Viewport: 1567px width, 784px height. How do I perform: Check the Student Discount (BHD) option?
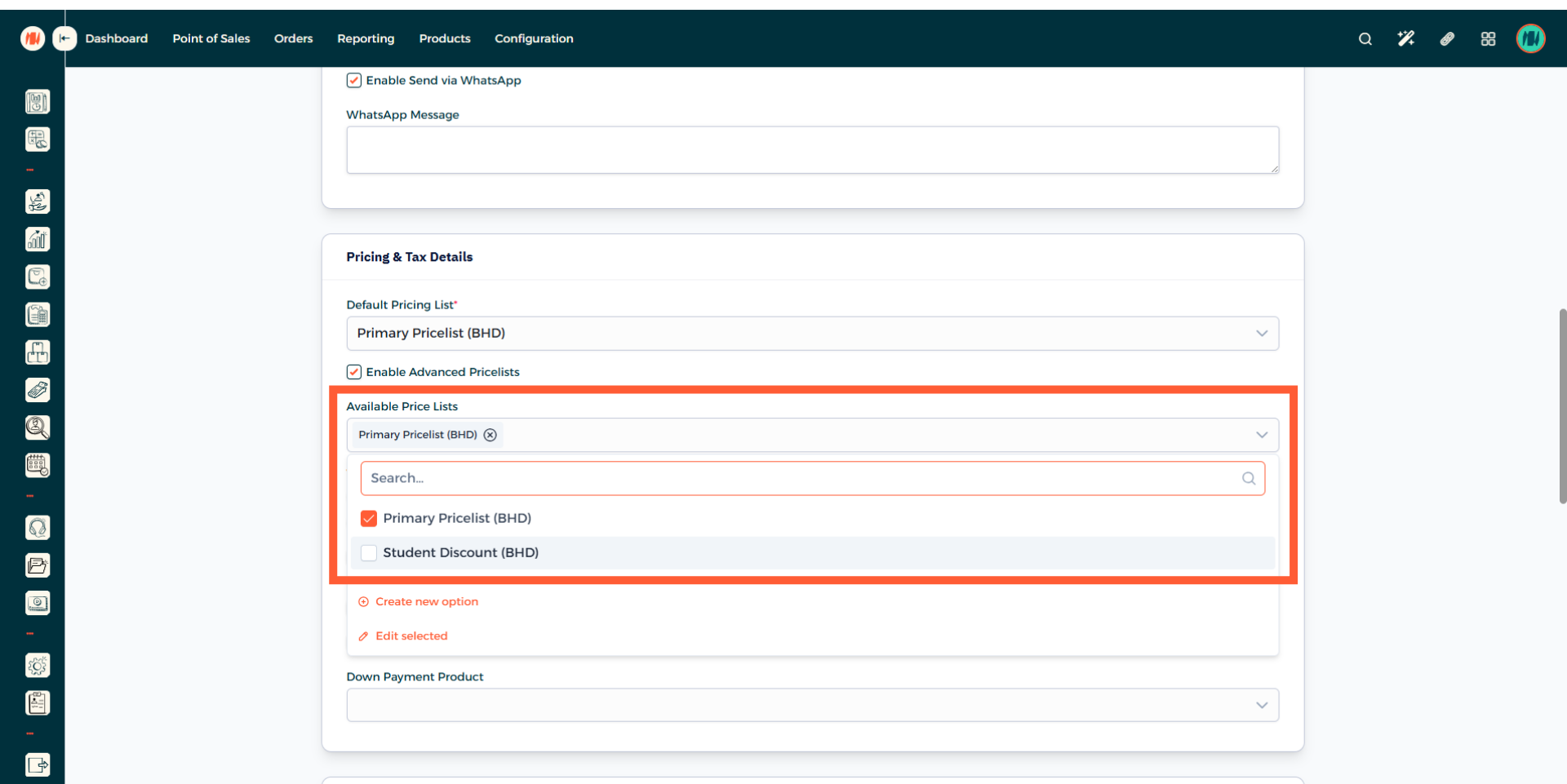pos(369,552)
